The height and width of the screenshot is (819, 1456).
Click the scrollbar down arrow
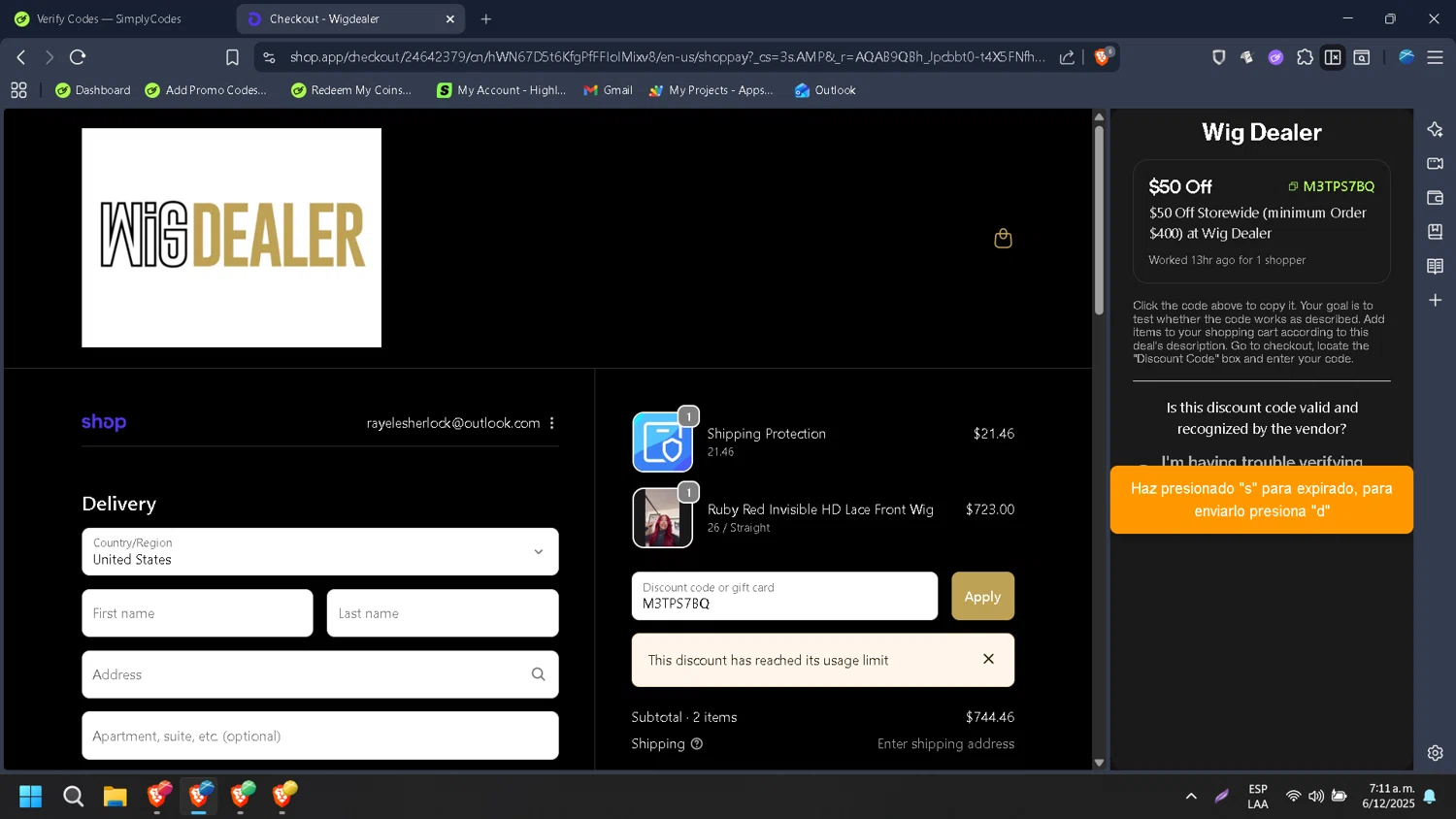pos(1099,763)
